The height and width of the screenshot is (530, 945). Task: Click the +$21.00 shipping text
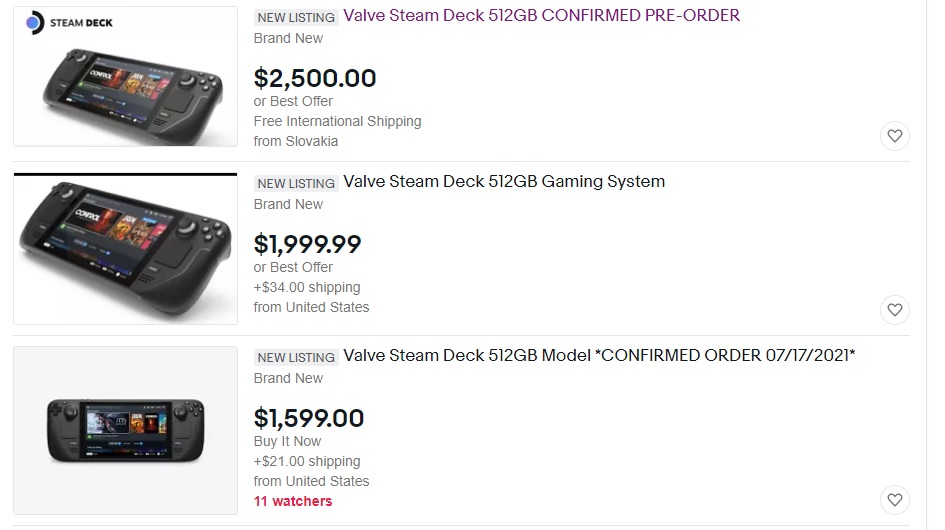tap(307, 461)
